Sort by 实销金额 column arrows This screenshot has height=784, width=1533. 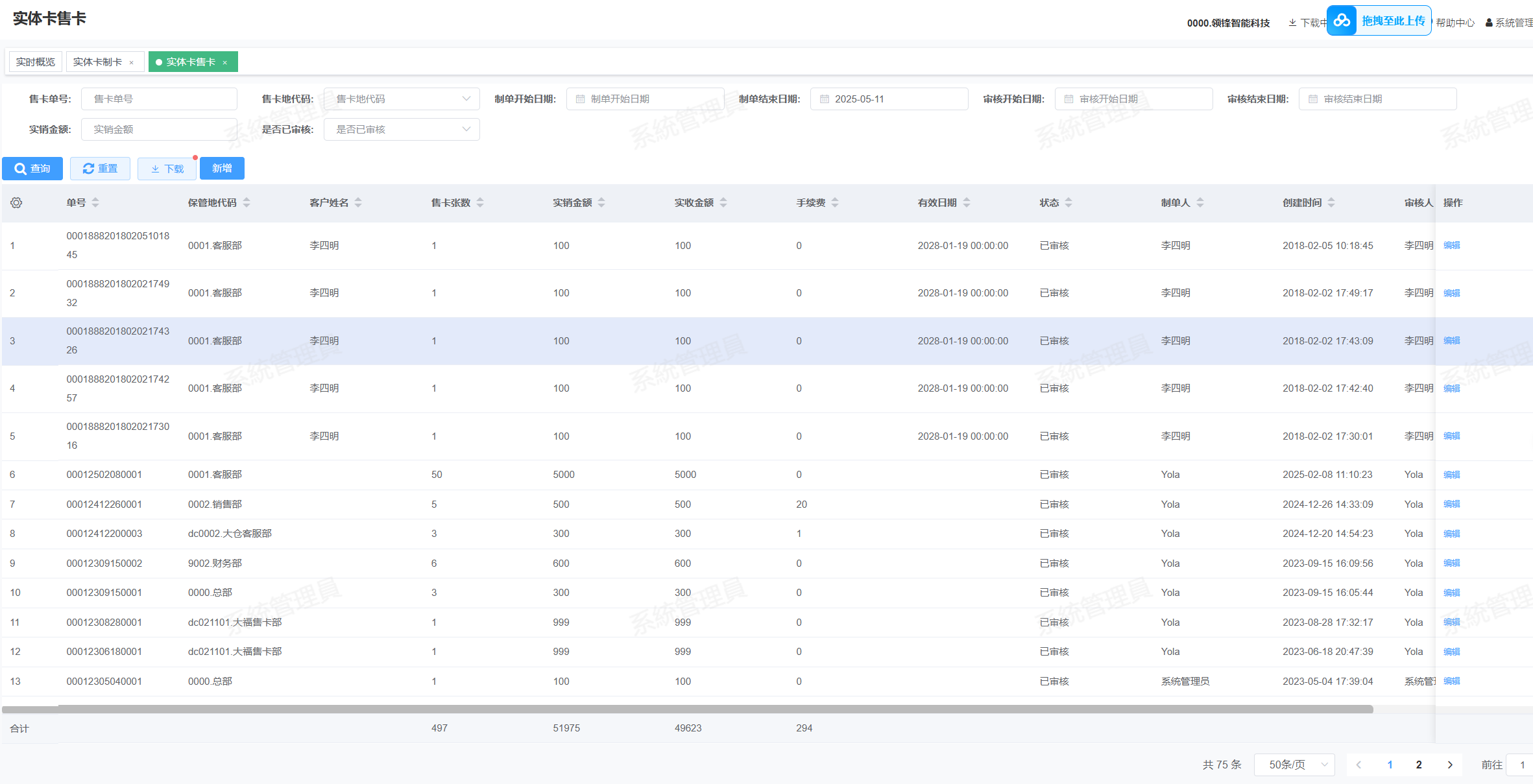pyautogui.click(x=601, y=203)
